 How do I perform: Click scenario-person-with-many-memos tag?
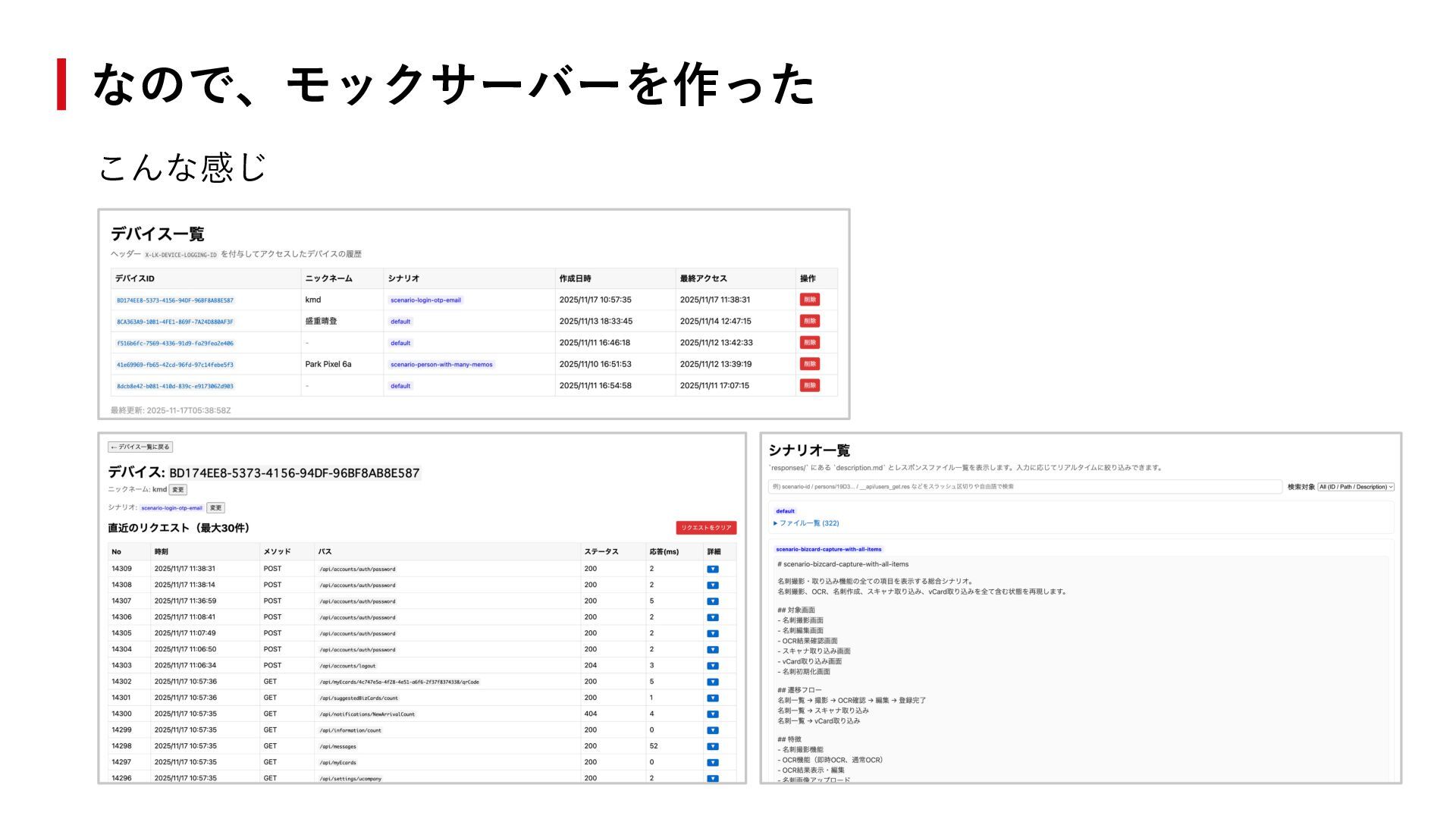[441, 365]
